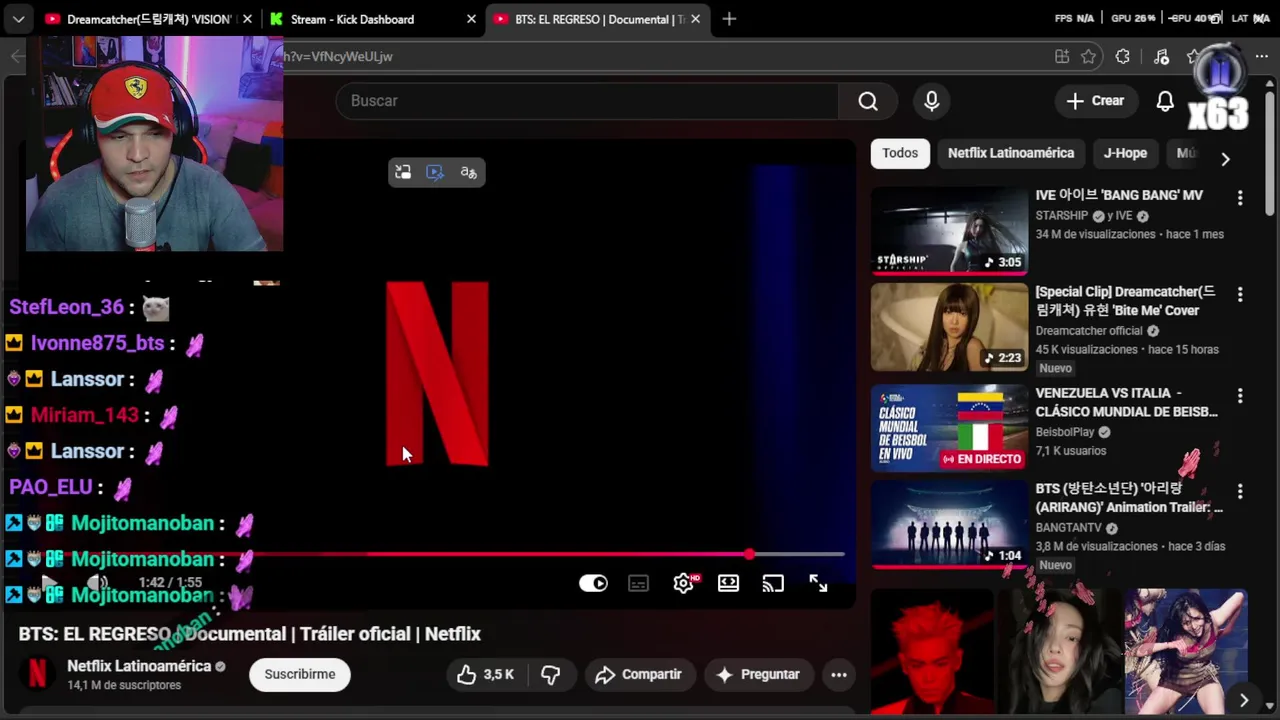Click the video enhance overlay icon
Screen dimensions: 1280x720
point(435,172)
